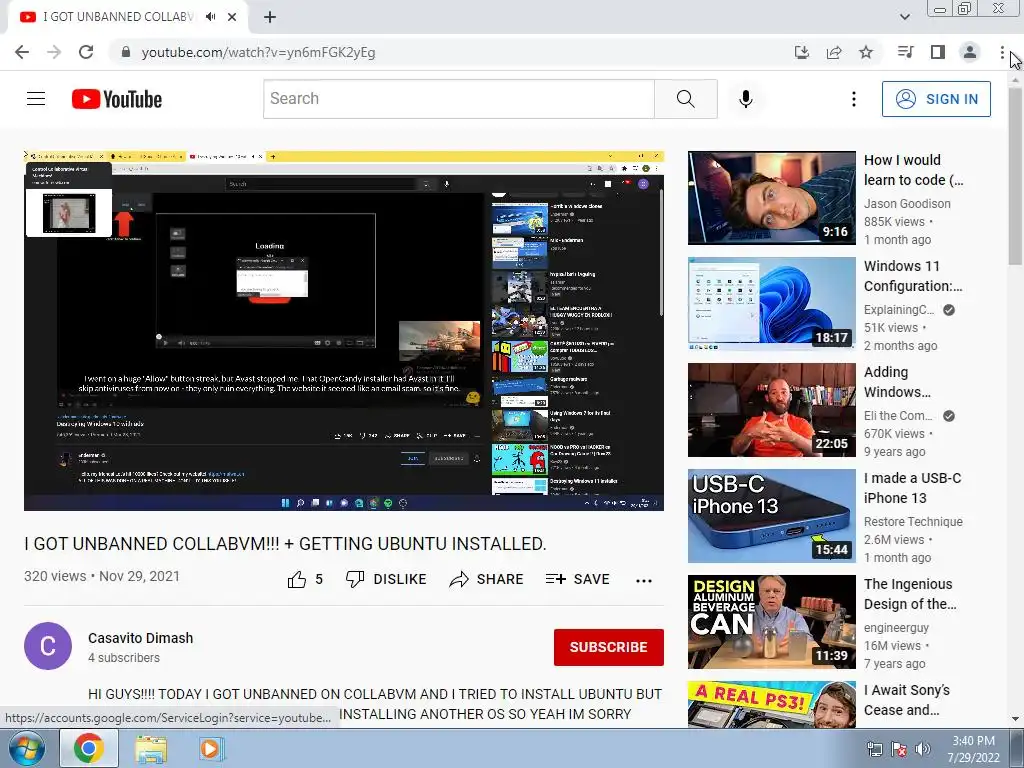The width and height of the screenshot is (1024, 768).
Task: Open Chrome three-dot menu
Action: click(x=1002, y=52)
